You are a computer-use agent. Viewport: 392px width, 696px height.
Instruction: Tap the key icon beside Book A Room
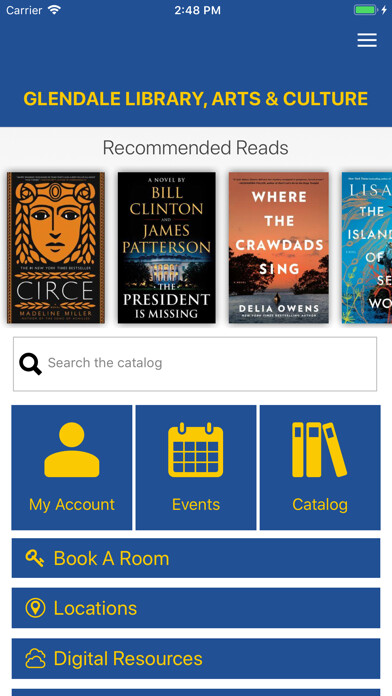click(35, 558)
